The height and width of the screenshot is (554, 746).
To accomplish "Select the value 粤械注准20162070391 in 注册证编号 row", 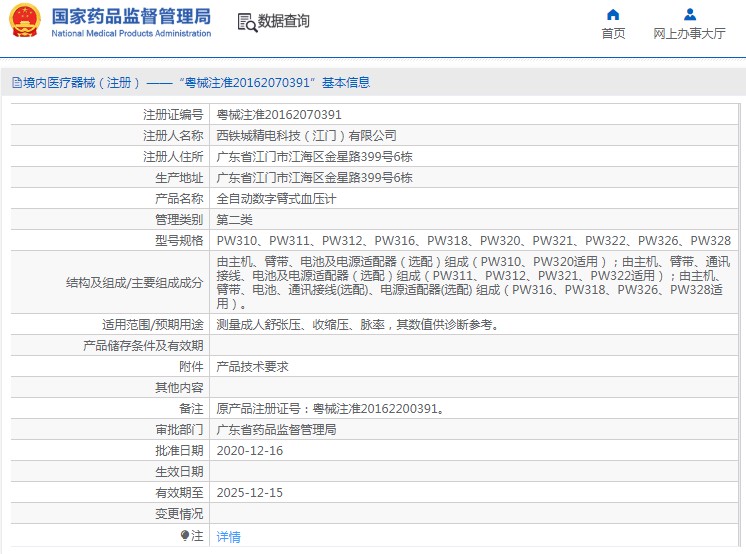I will (x=279, y=115).
